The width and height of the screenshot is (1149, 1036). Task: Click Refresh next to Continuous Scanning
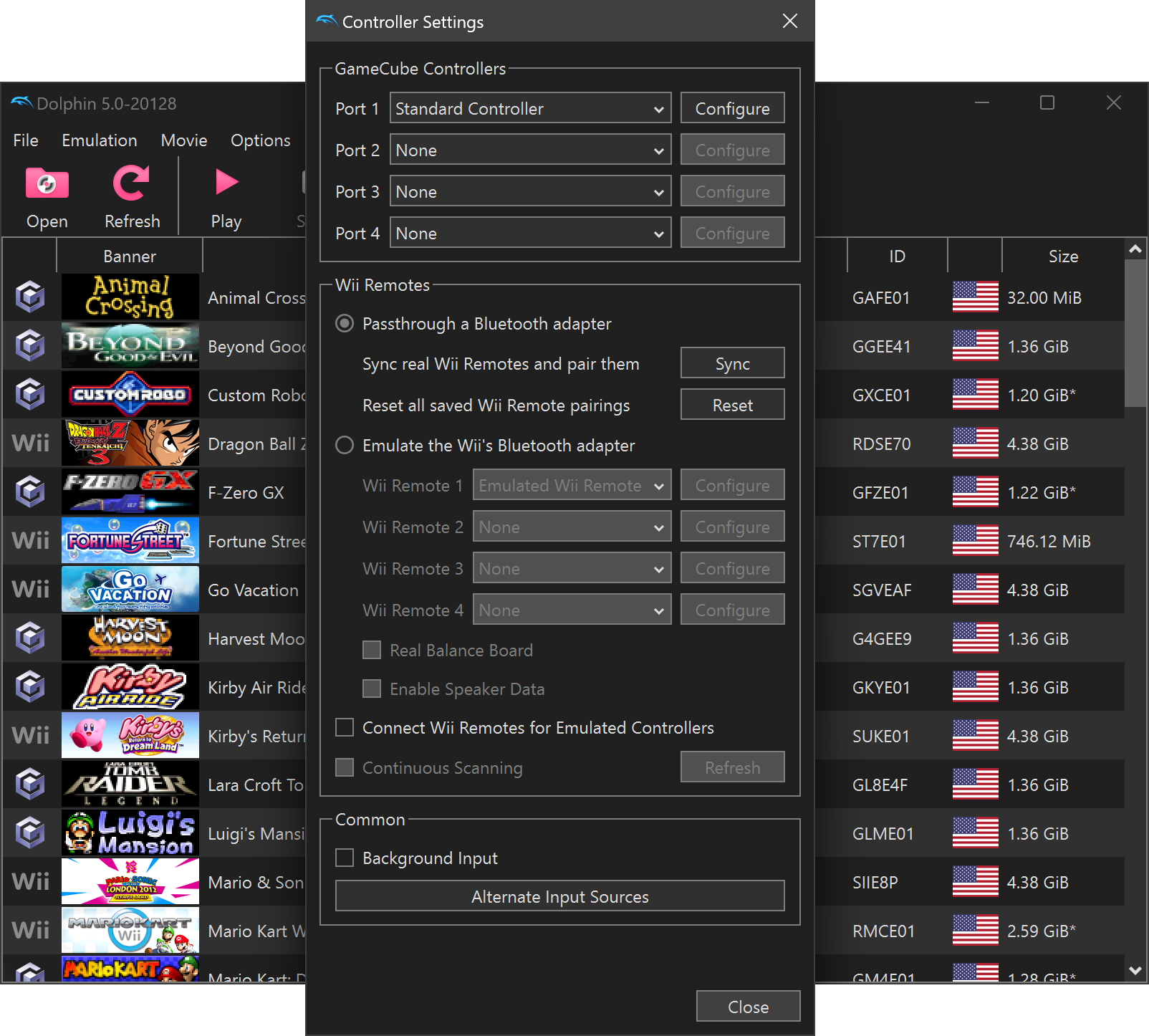[x=732, y=767]
